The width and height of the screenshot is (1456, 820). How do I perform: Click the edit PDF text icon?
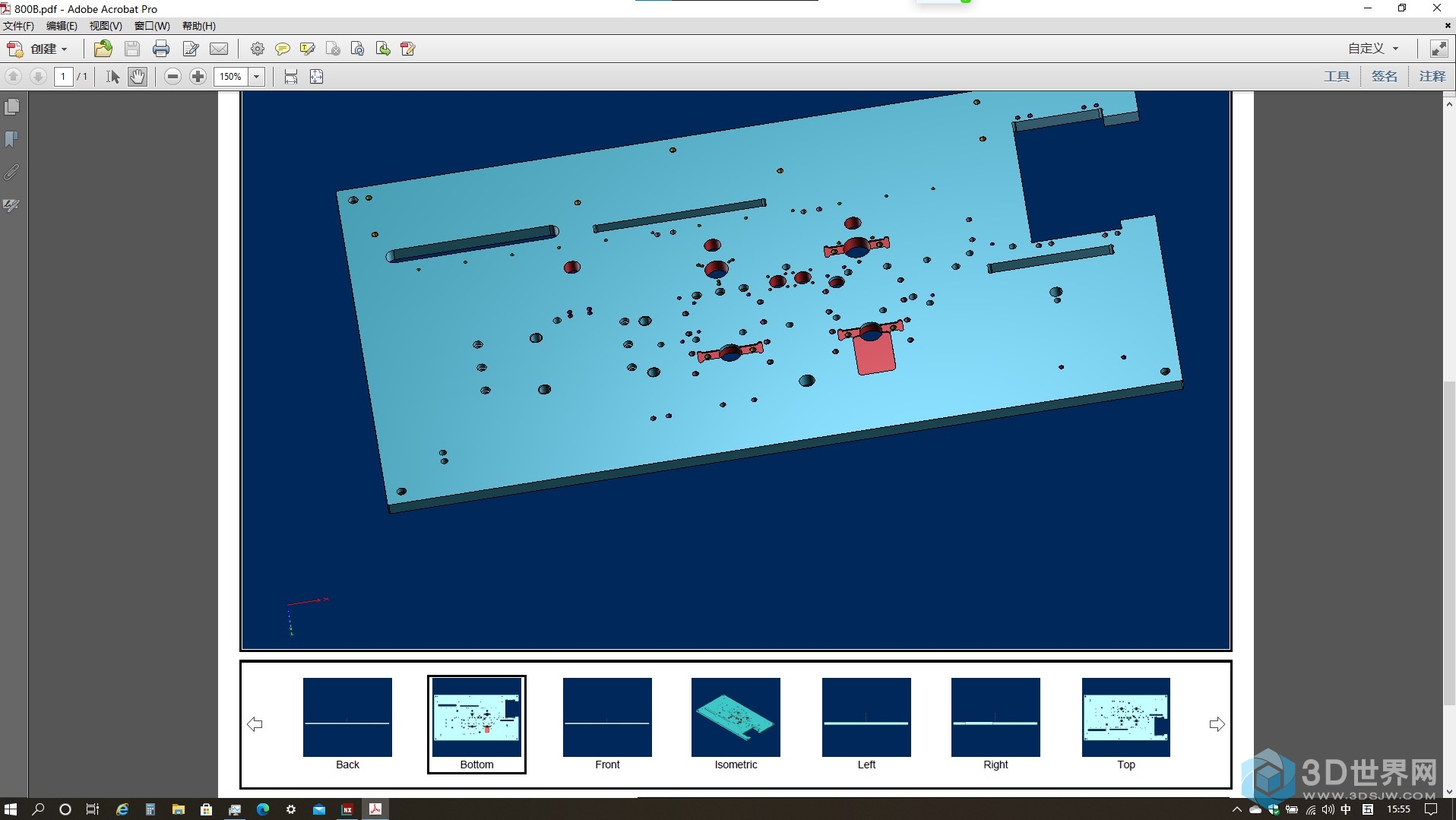(x=408, y=49)
